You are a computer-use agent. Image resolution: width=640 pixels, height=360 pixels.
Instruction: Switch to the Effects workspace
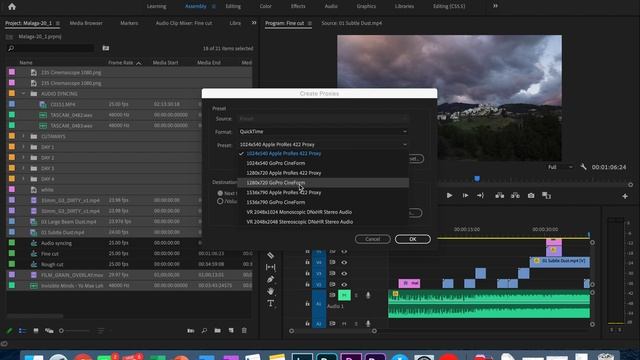click(x=298, y=6)
